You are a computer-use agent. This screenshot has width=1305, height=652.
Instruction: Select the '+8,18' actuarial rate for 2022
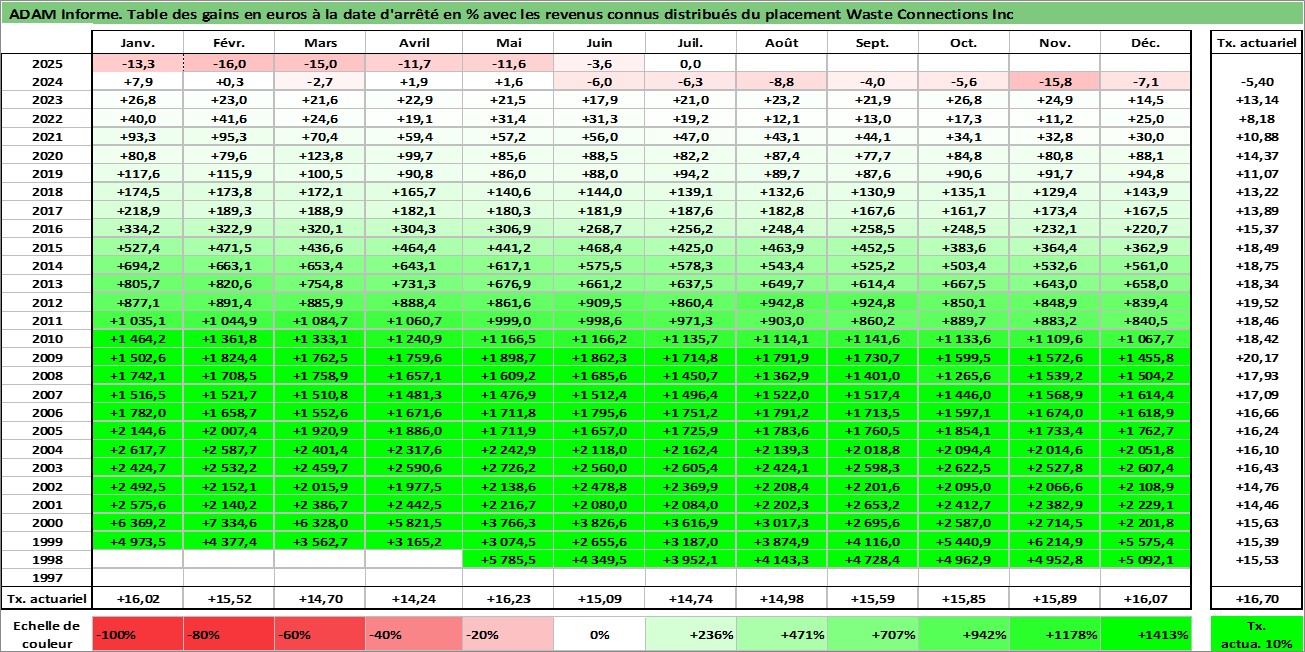(1255, 118)
